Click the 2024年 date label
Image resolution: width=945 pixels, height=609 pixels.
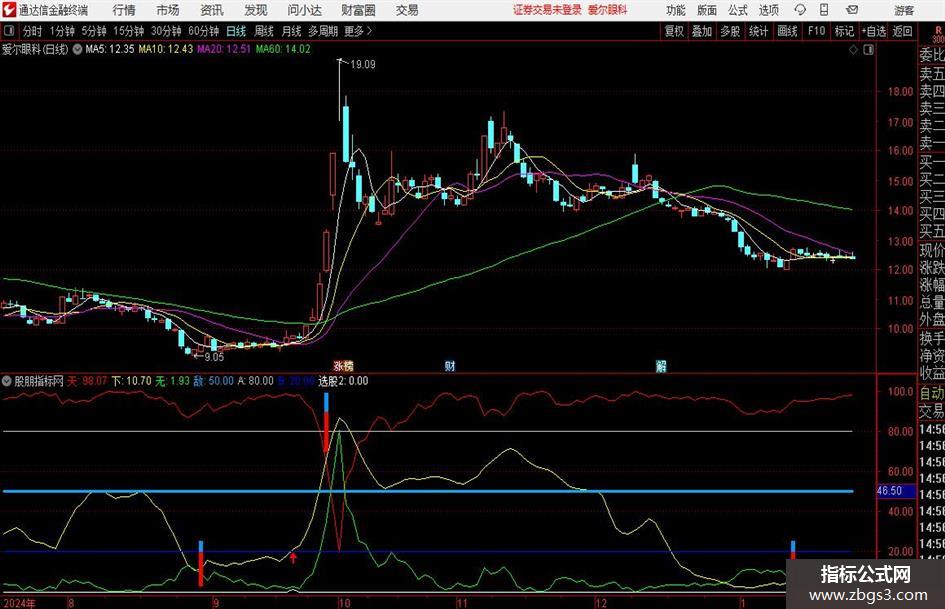[x=19, y=603]
